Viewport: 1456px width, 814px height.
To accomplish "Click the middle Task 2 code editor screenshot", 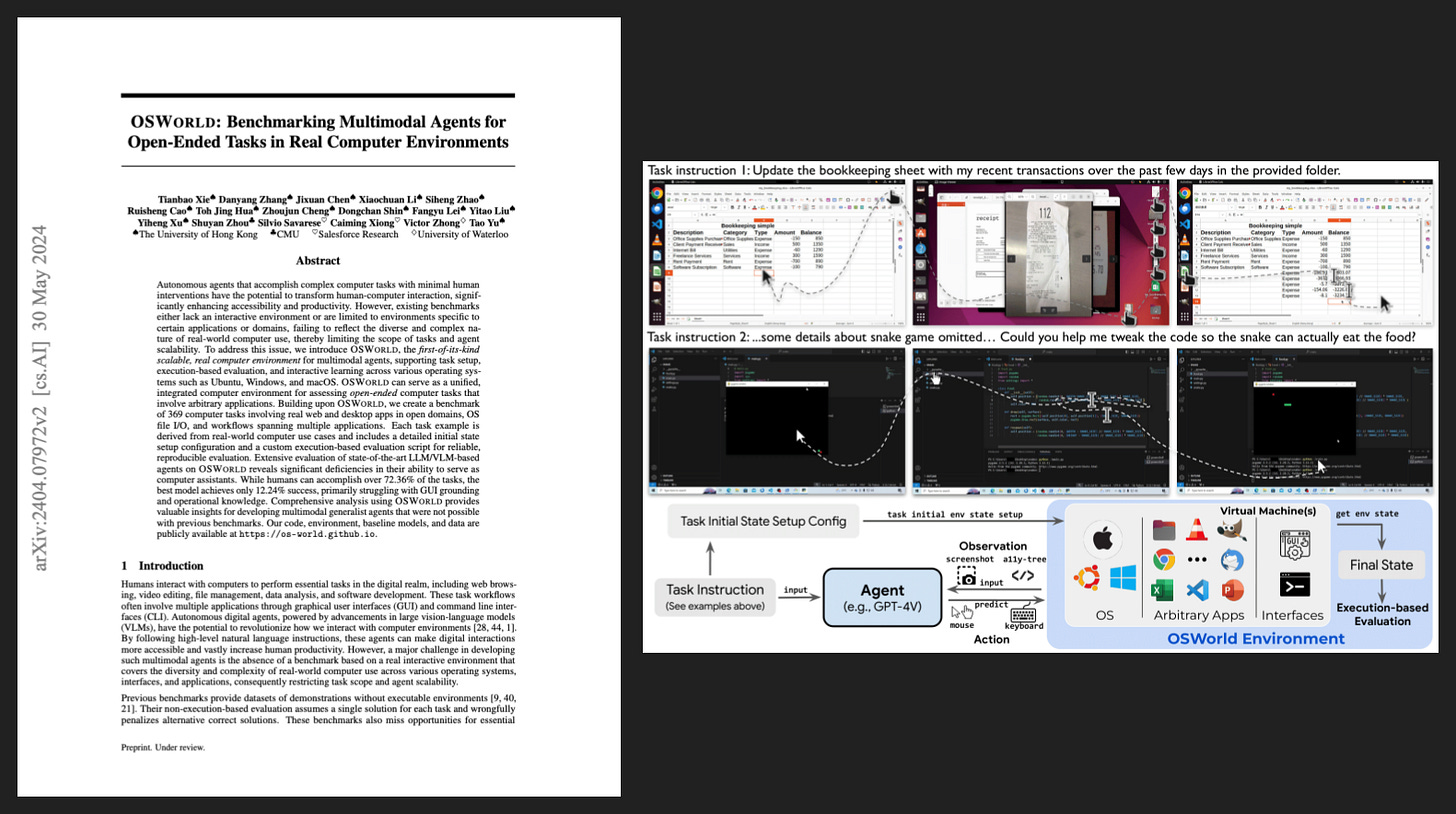I will (1041, 421).
